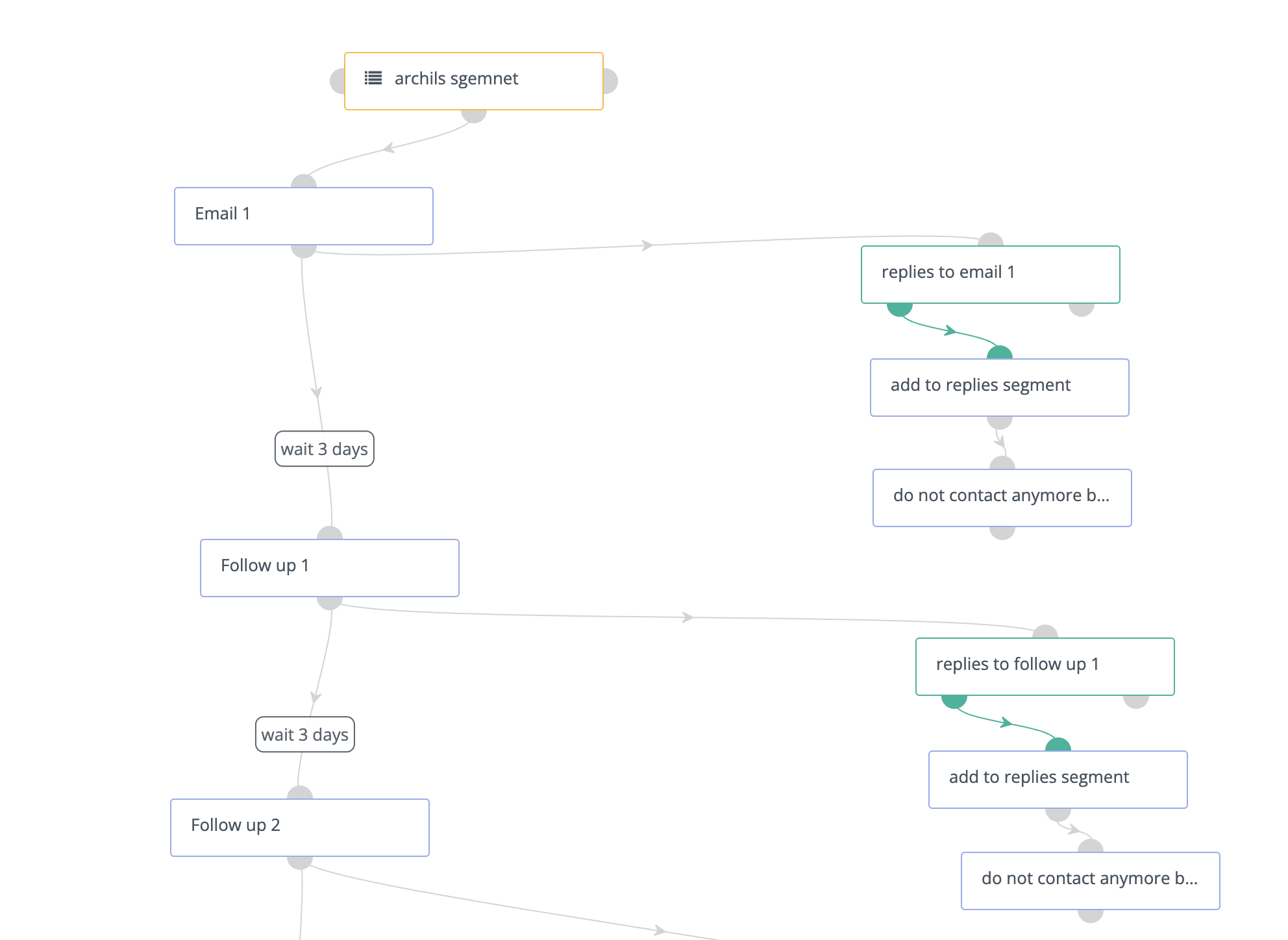Open the Follow up 2 email node
The height and width of the screenshot is (940, 1288).
click(x=300, y=828)
